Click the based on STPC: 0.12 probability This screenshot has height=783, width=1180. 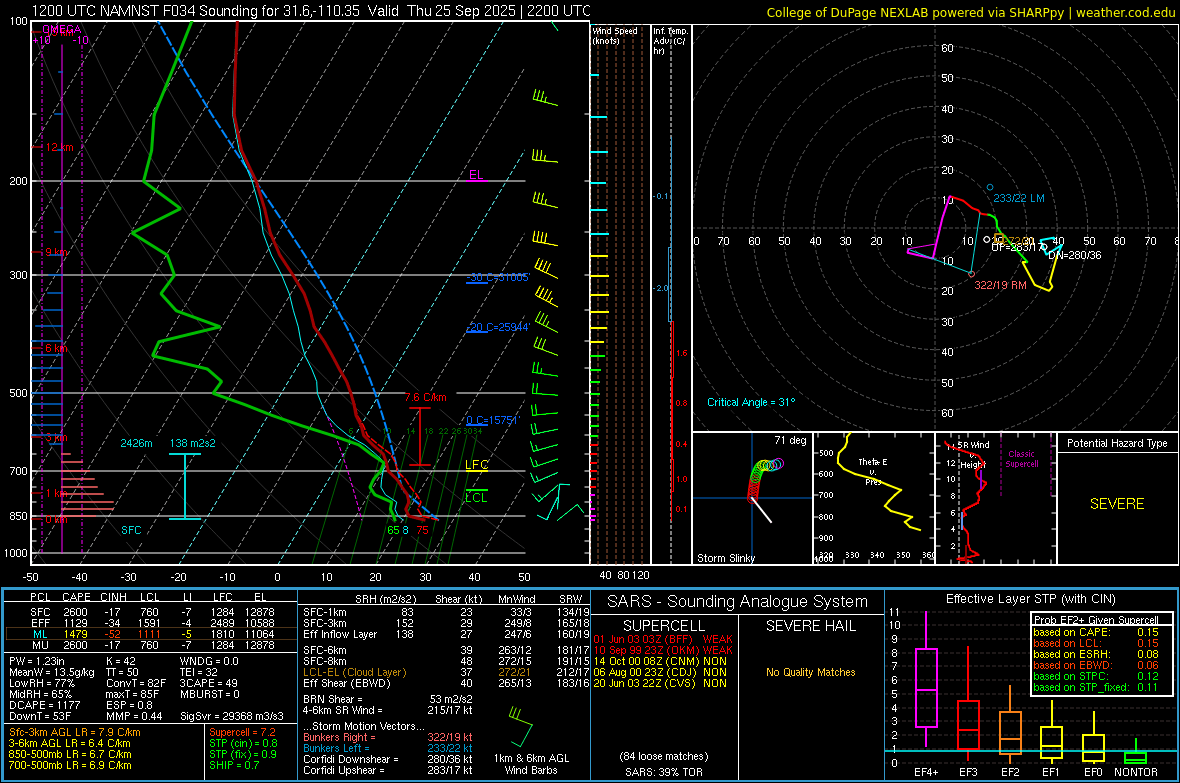point(1096,676)
